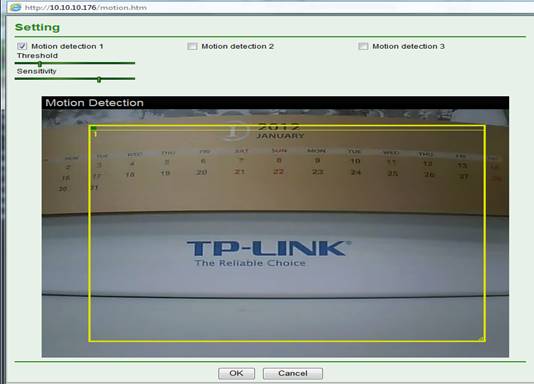This screenshot has height=384, width=534.
Task: Click the resize handle at region's bottom-right corner
Action: 482,339
